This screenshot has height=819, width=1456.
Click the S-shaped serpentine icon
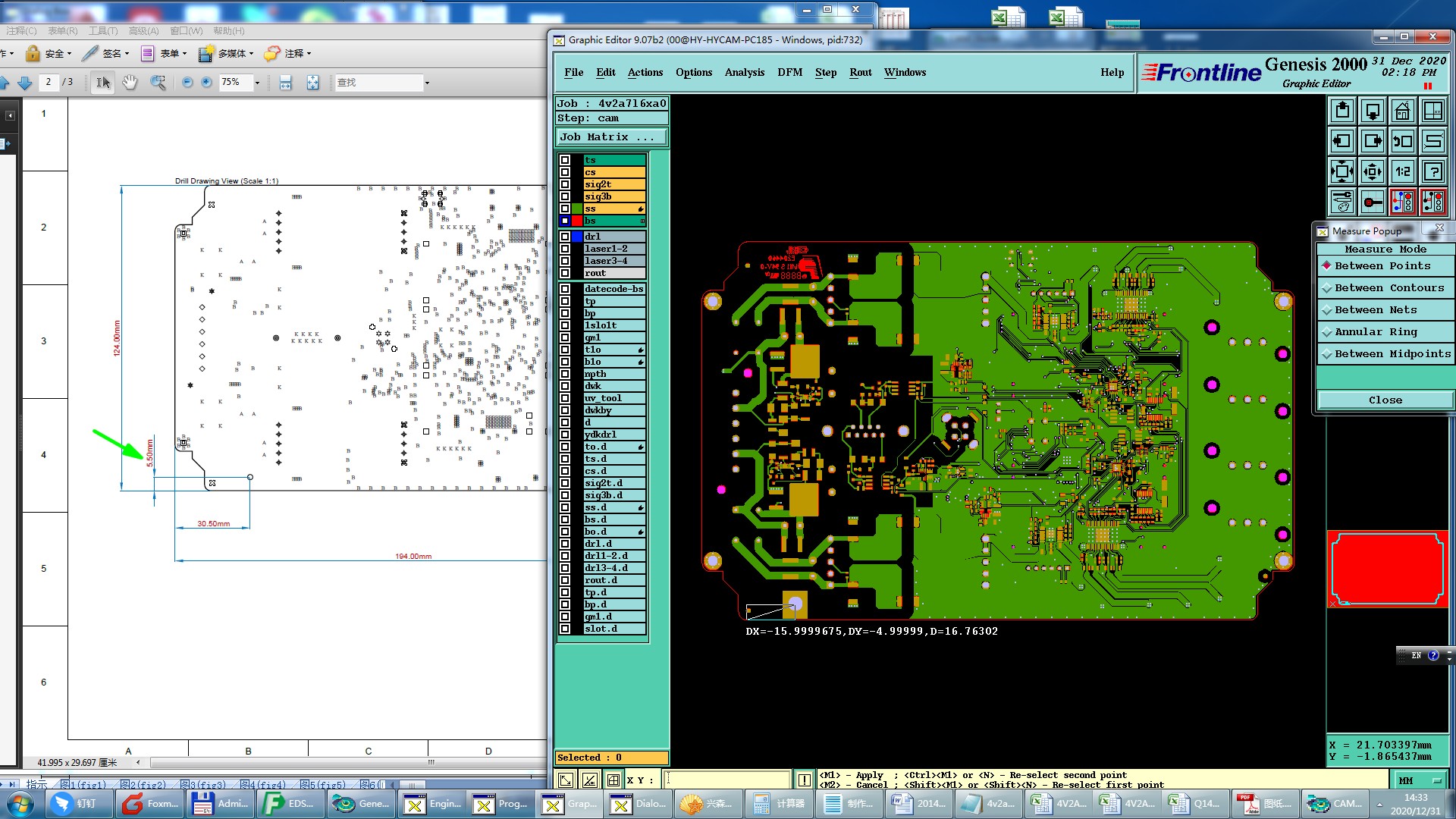pos(1433,141)
